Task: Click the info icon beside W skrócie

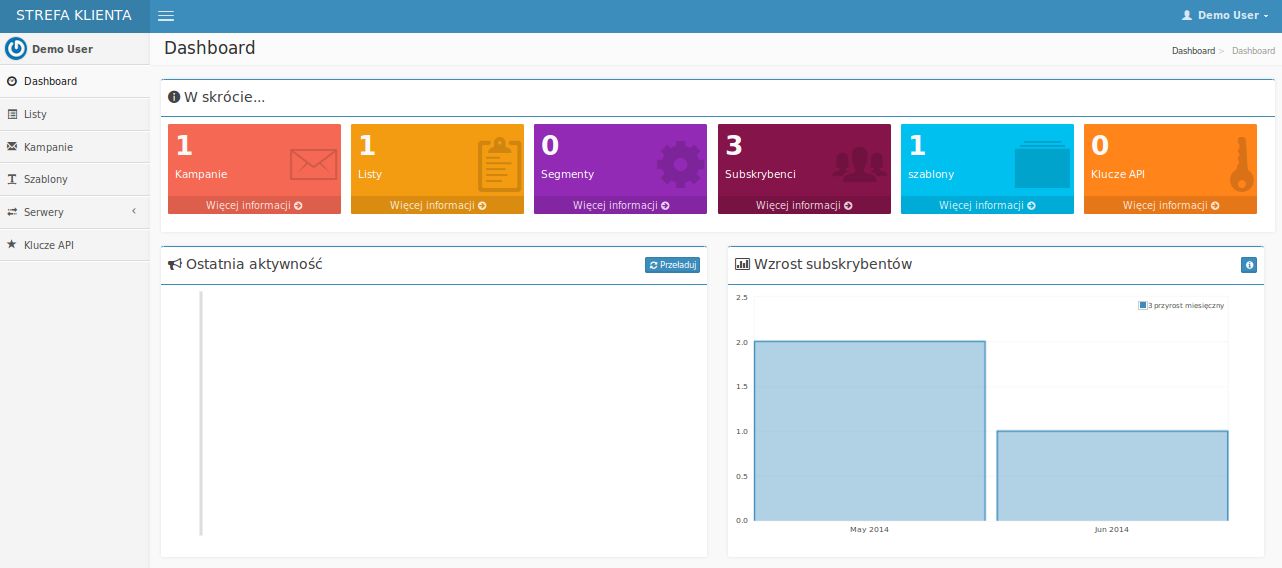Action: pos(174,97)
